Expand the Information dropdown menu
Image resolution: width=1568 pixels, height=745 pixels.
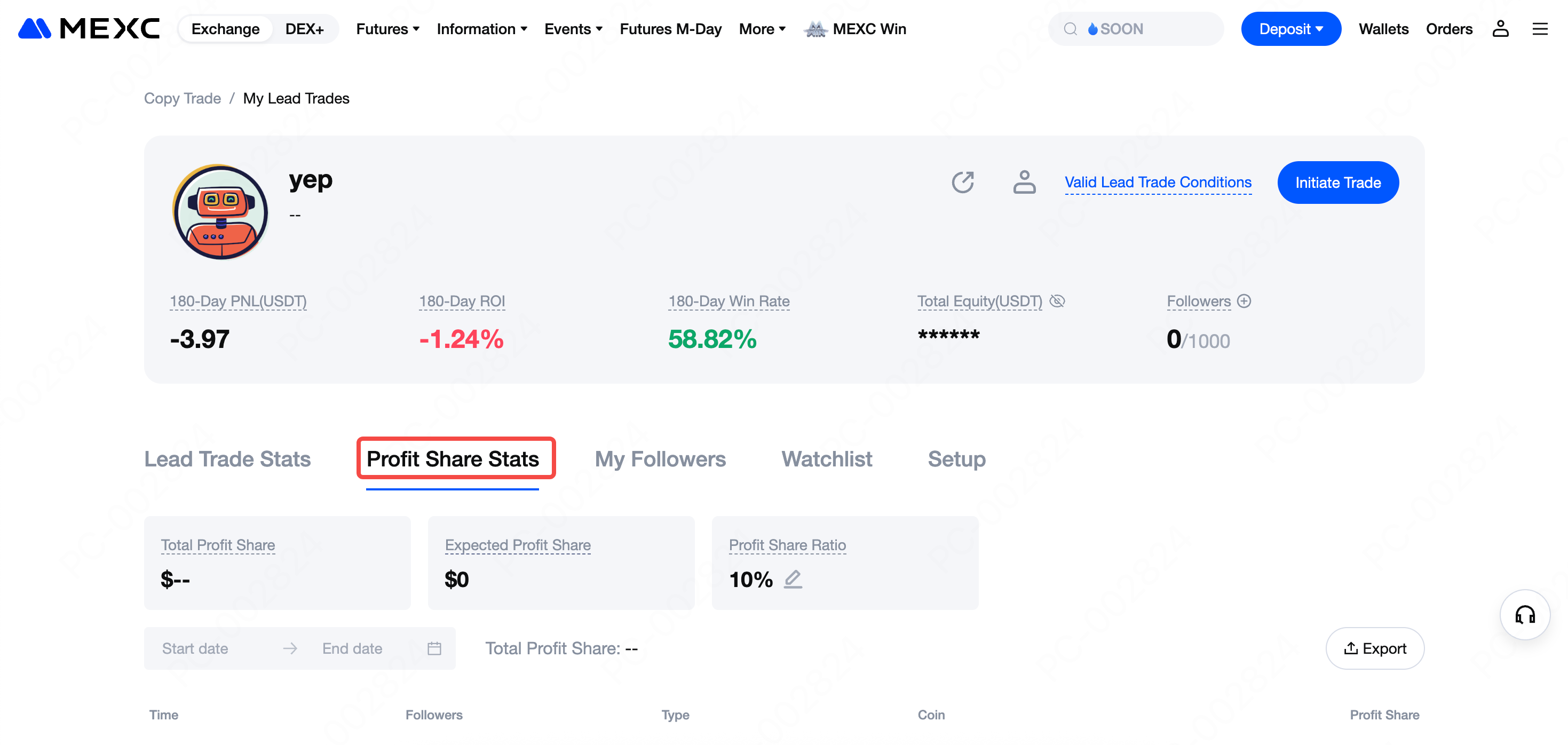(x=481, y=29)
